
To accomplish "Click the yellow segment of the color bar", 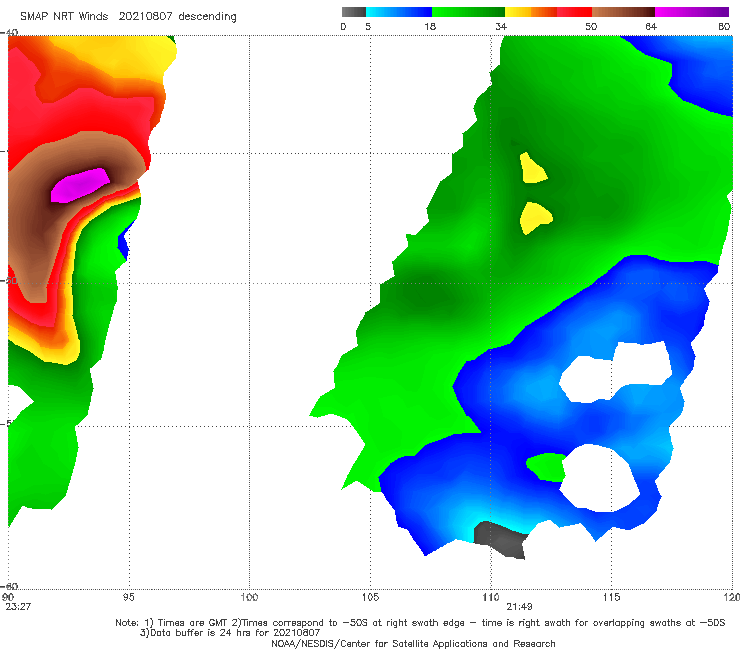I will 518,12.
